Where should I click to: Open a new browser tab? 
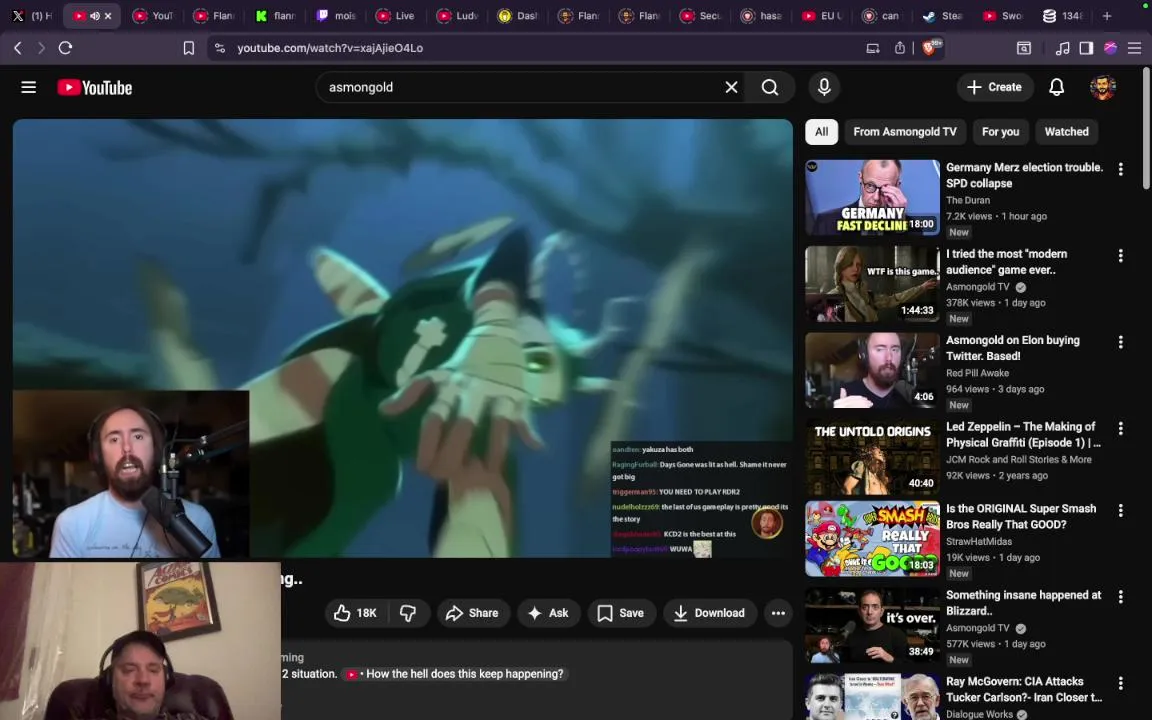[1106, 15]
